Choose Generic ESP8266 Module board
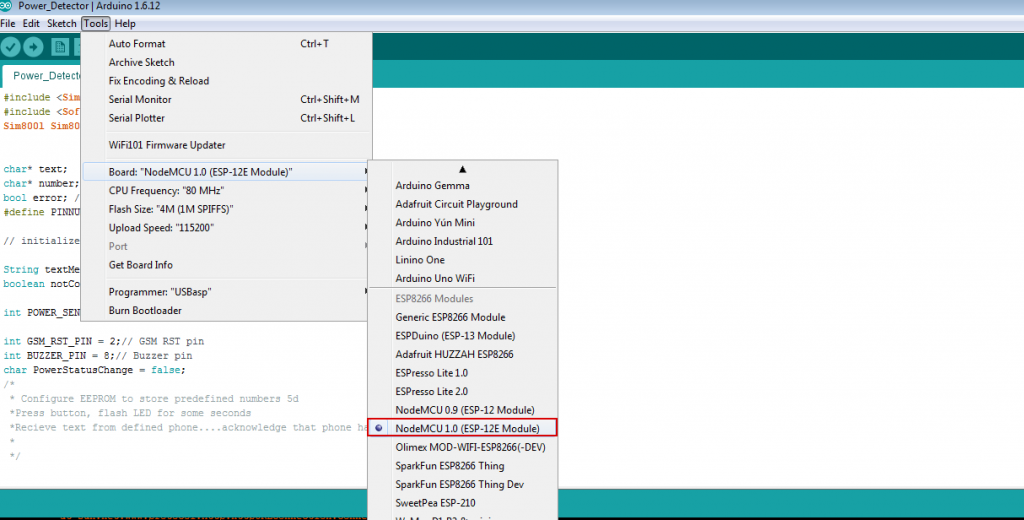1024x520 pixels. [x=450, y=317]
